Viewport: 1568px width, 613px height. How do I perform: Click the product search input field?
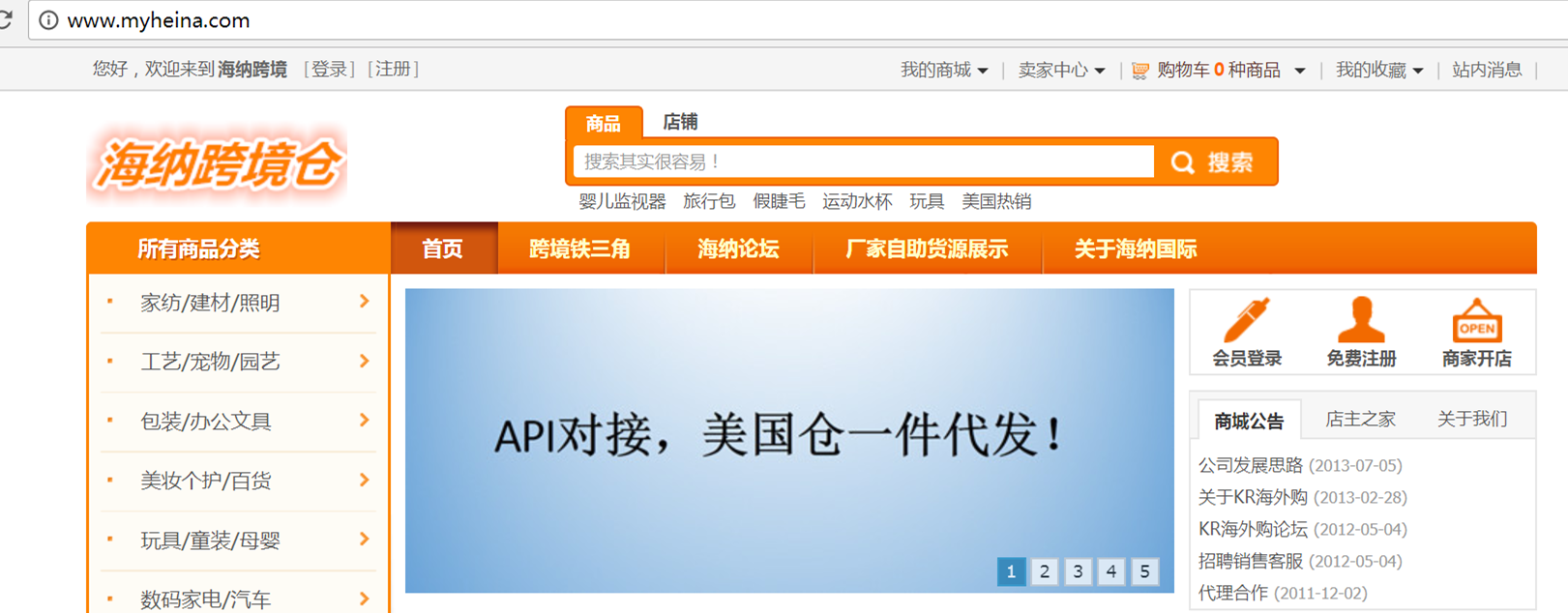pos(863,161)
